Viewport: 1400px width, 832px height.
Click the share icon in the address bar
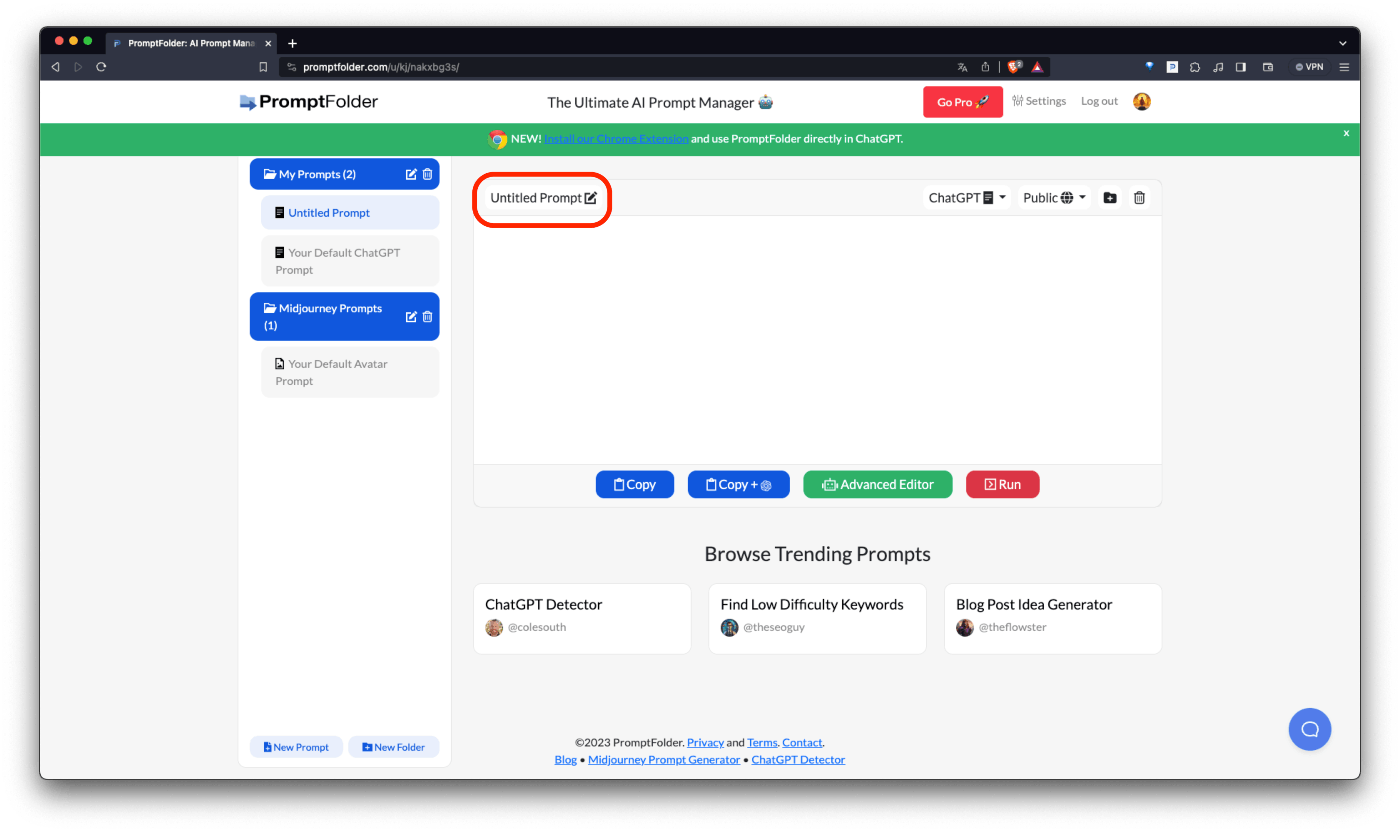(x=985, y=67)
